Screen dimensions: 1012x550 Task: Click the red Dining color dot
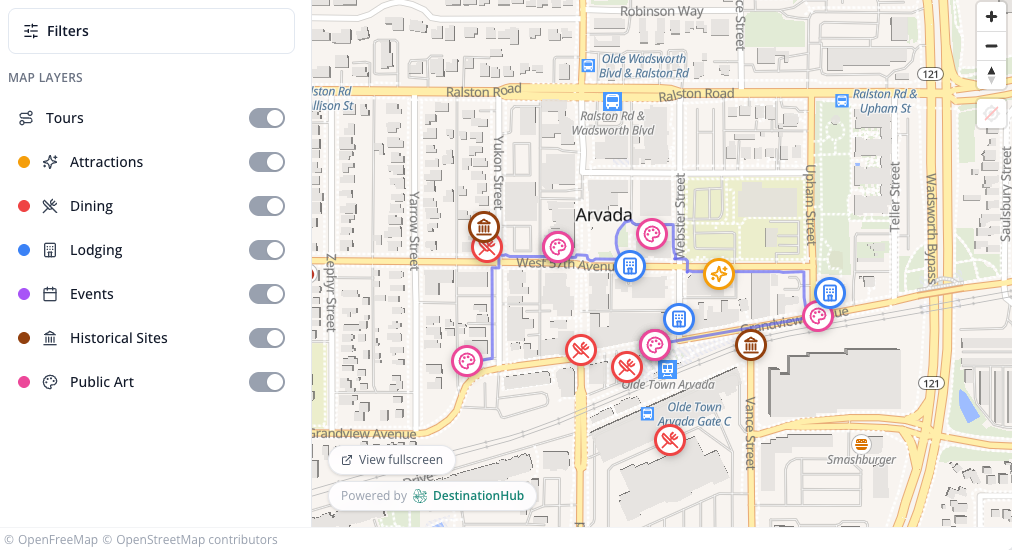(24, 206)
